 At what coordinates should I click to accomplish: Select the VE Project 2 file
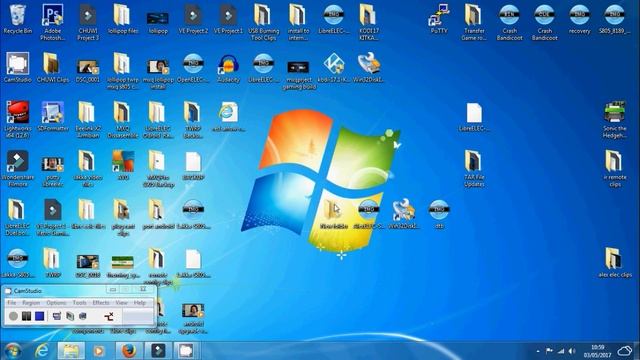click(x=193, y=19)
